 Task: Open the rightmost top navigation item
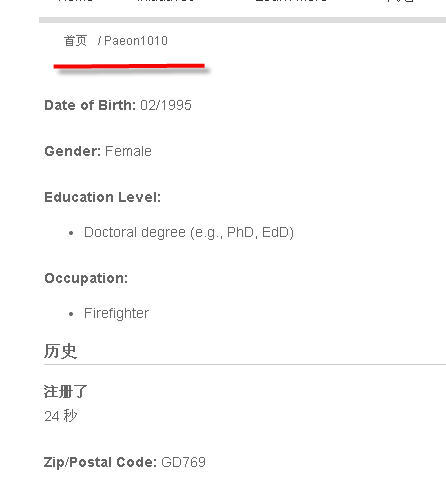tap(400, 1)
